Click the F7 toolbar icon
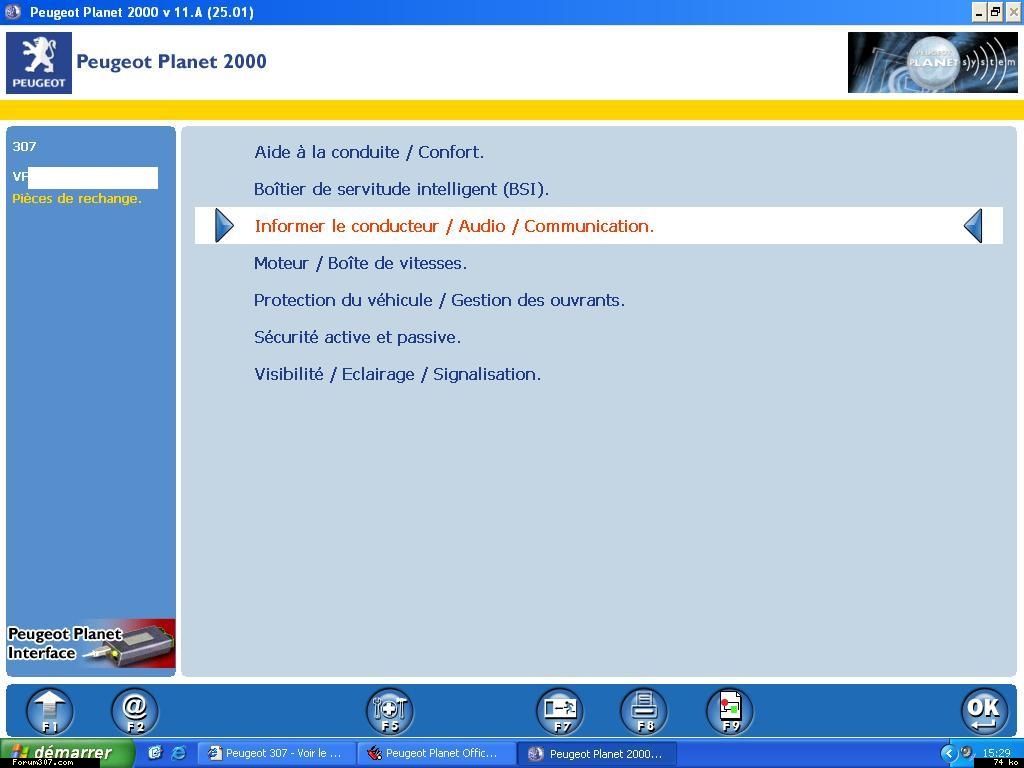 point(559,711)
